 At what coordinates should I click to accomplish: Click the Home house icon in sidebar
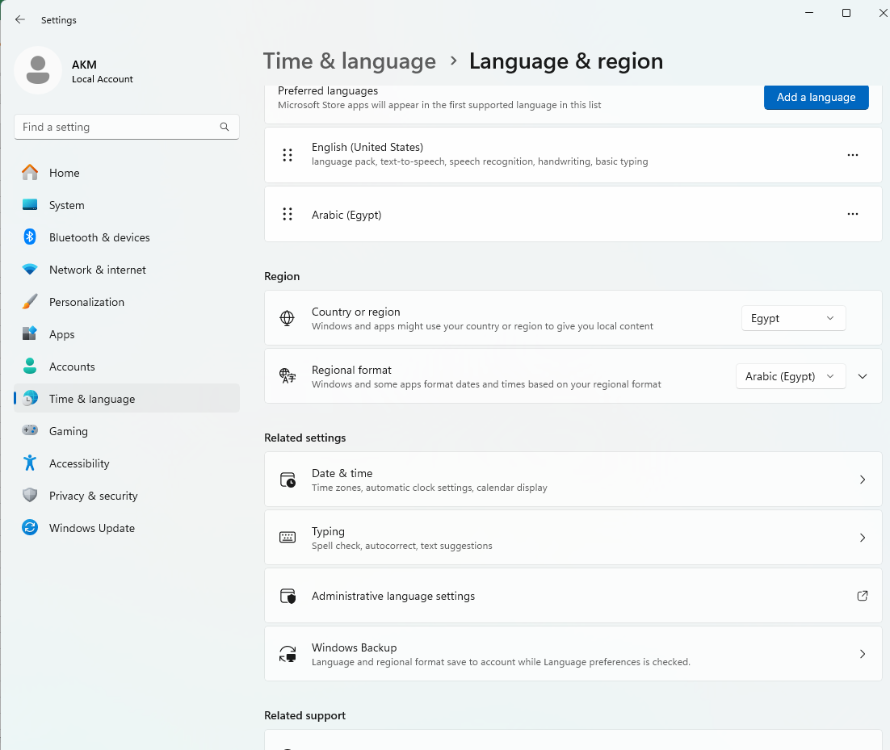[30, 173]
